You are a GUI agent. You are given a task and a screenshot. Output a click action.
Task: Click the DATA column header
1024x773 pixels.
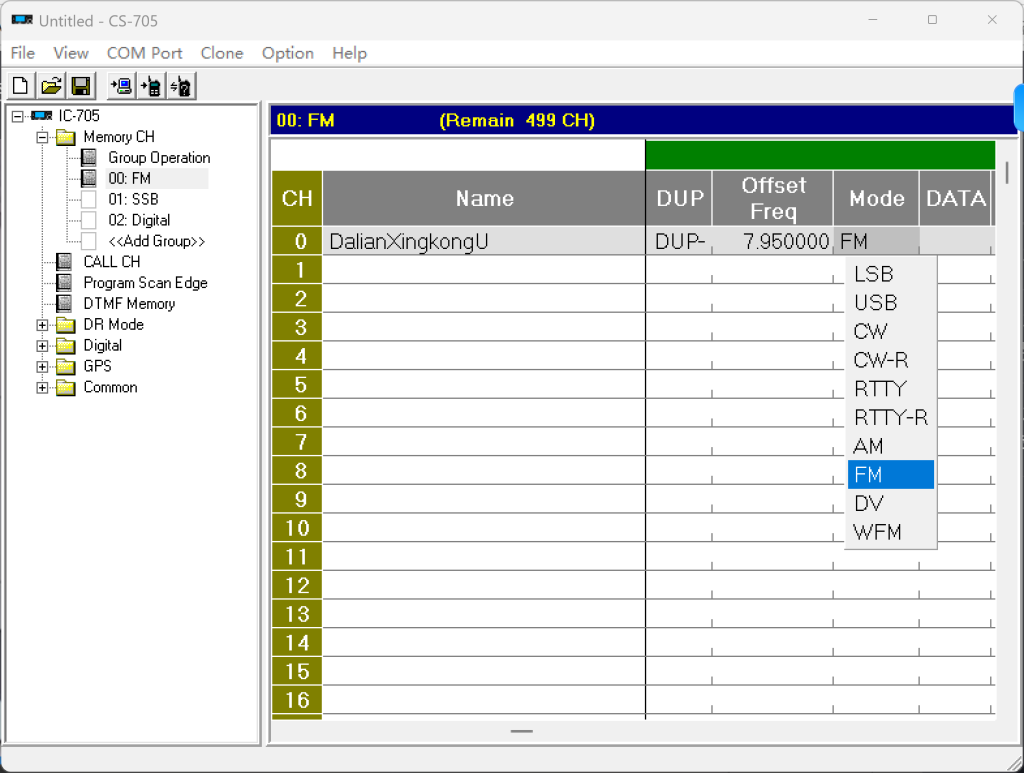click(955, 198)
